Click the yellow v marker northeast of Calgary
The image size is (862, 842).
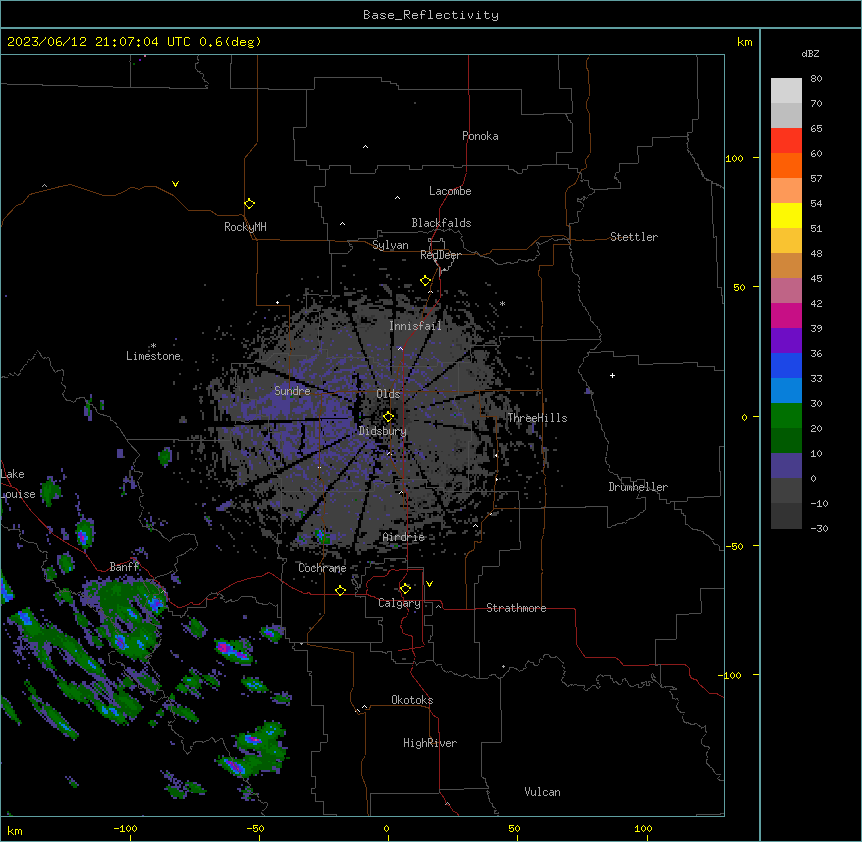[x=429, y=584]
